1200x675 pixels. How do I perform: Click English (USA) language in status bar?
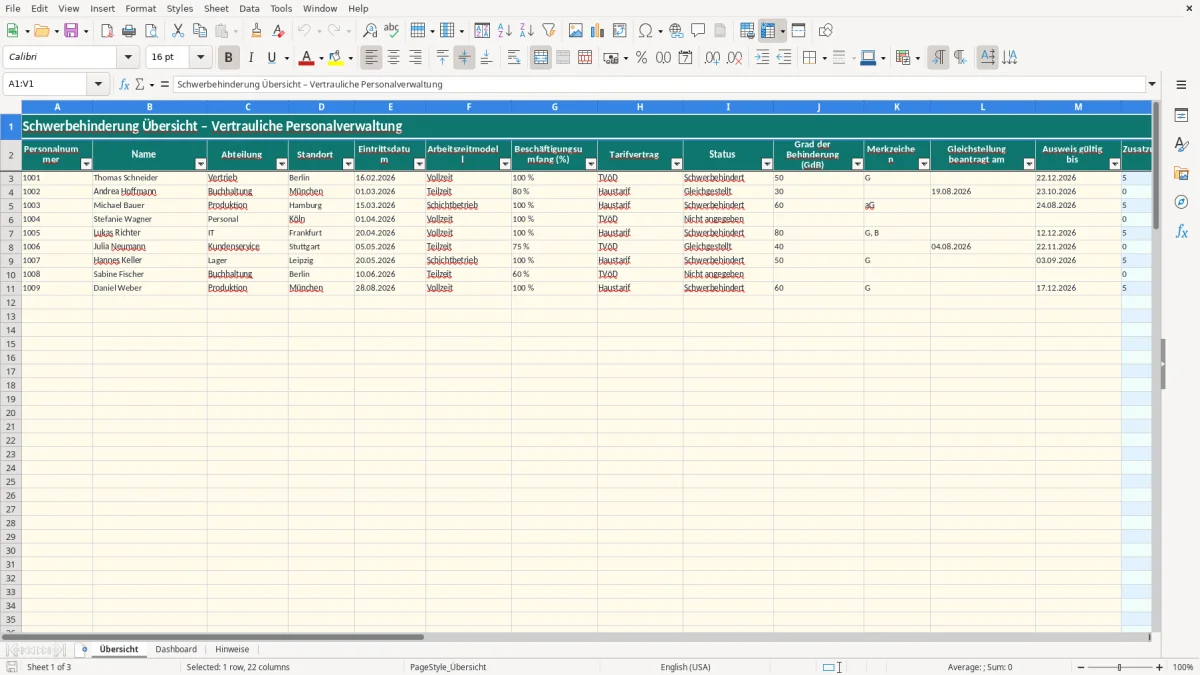coord(686,667)
